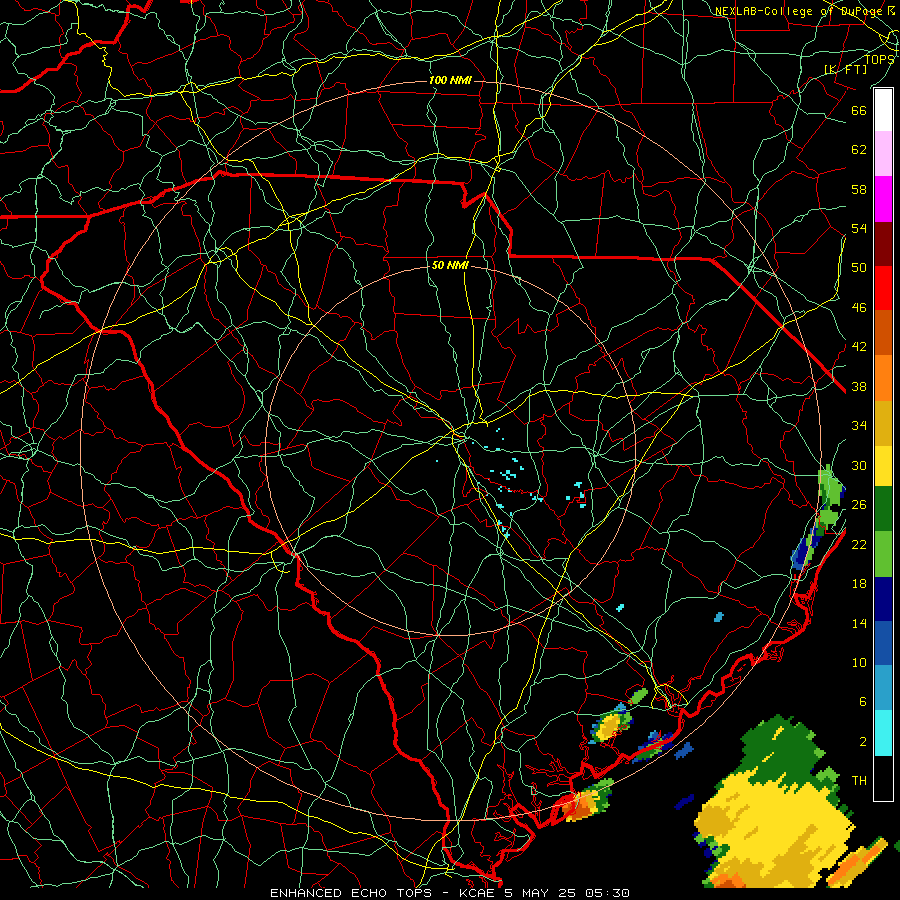Viewport: 900px width, 900px height.
Task: Click the magenta 58 kft legend swatch
Action: [883, 199]
